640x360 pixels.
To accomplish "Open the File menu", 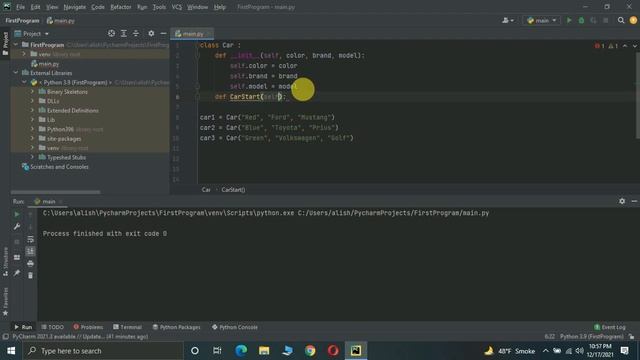I will pos(20,7).
